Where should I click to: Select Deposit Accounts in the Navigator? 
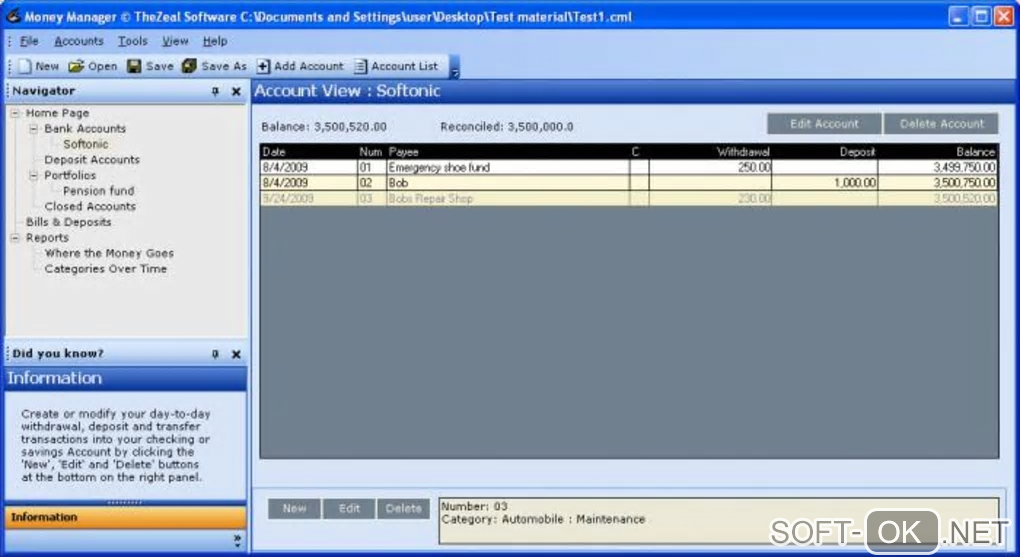(92, 159)
